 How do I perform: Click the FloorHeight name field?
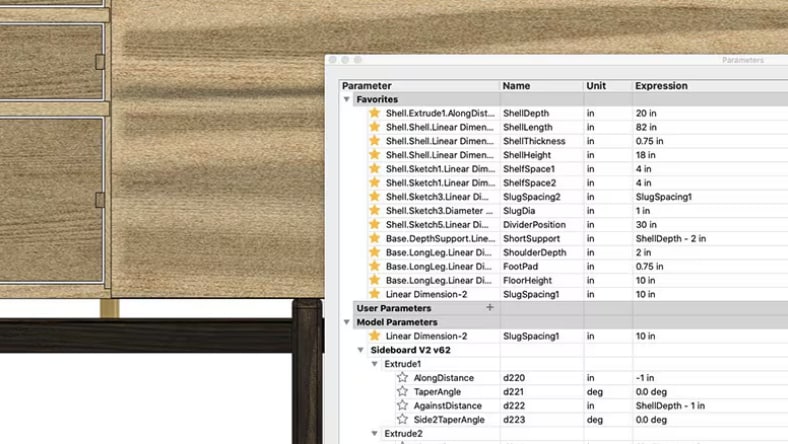pyautogui.click(x=530, y=281)
